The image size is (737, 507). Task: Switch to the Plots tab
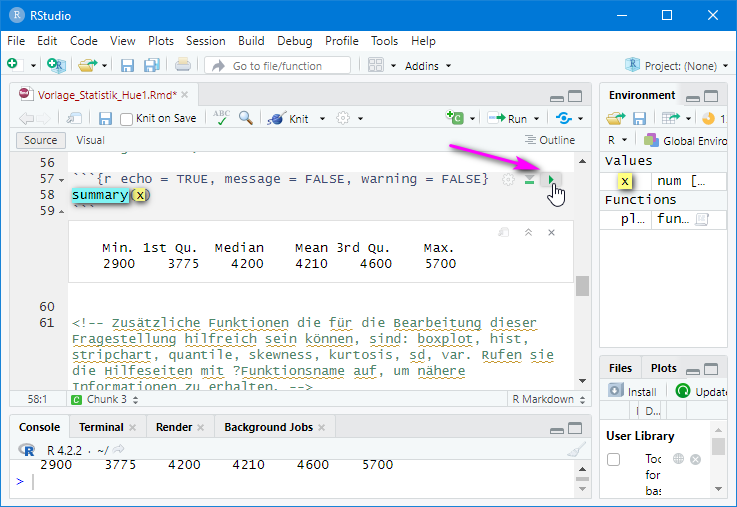click(663, 368)
